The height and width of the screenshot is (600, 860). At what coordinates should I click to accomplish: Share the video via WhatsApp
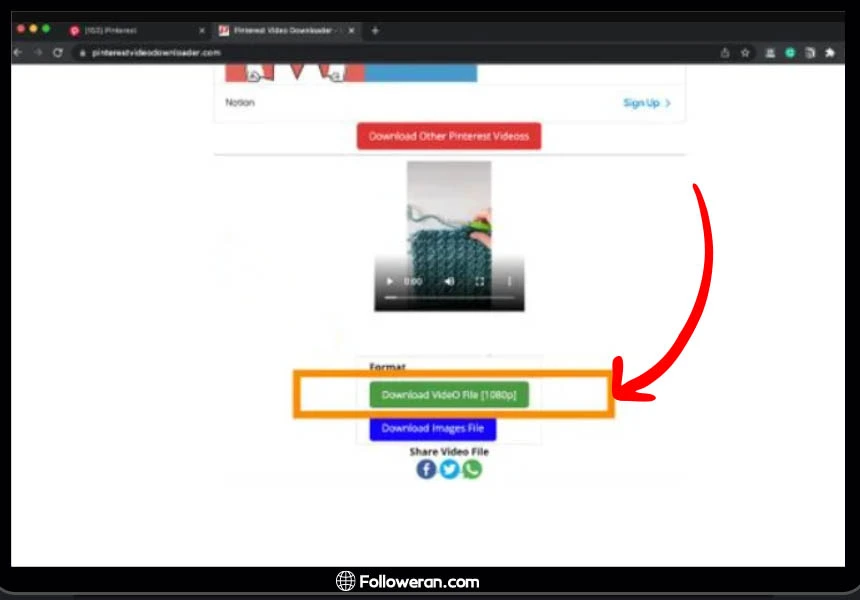pos(472,469)
